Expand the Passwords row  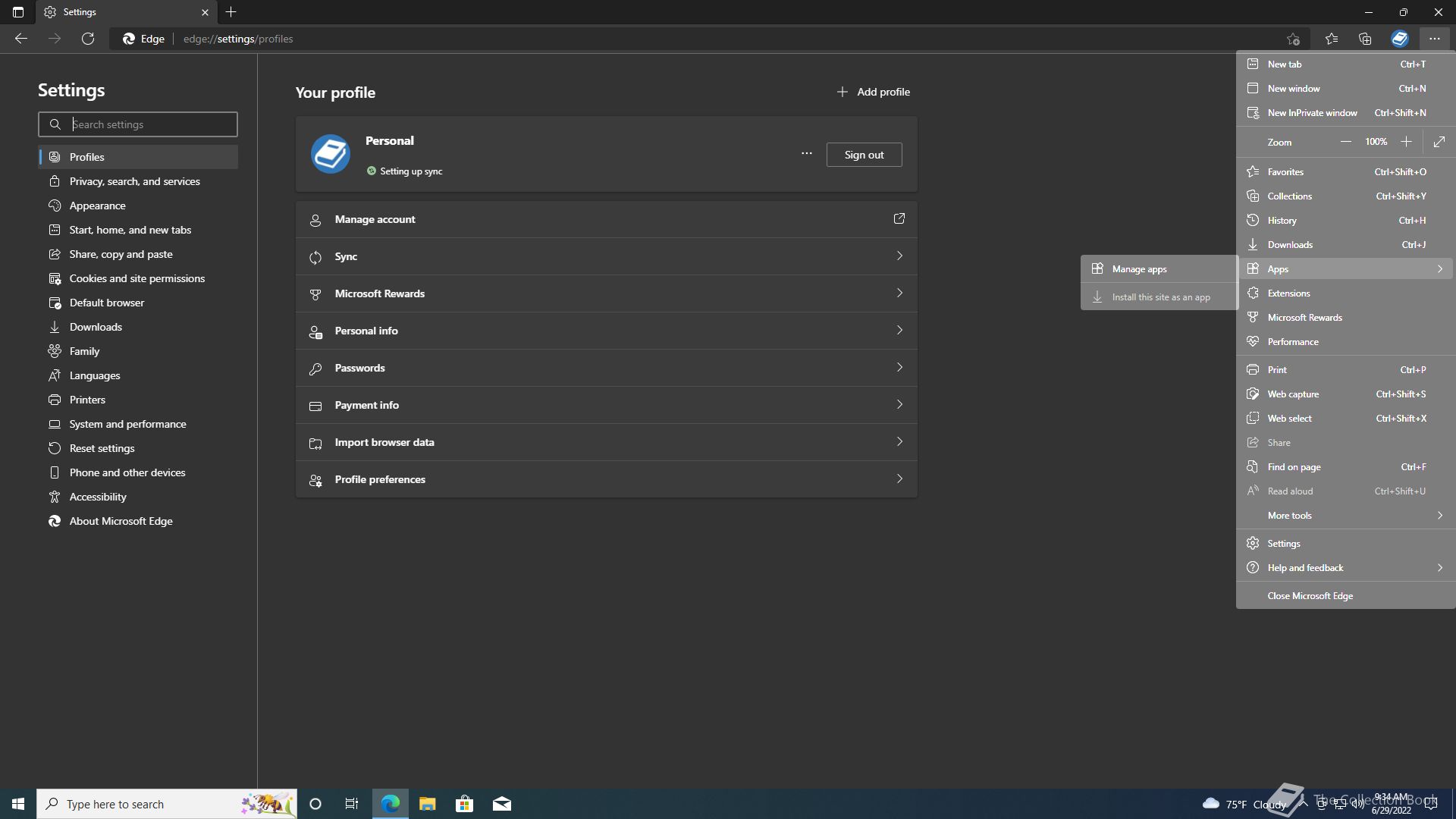click(x=607, y=368)
